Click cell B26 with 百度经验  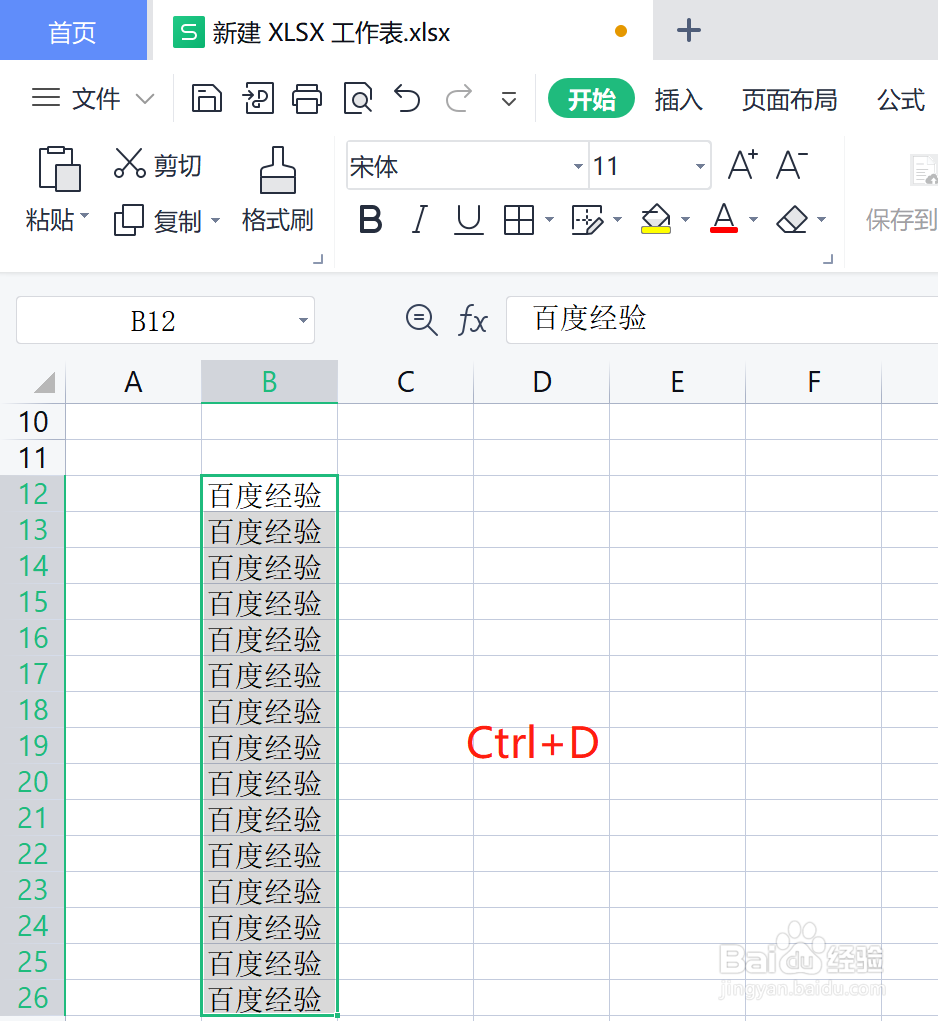269,998
